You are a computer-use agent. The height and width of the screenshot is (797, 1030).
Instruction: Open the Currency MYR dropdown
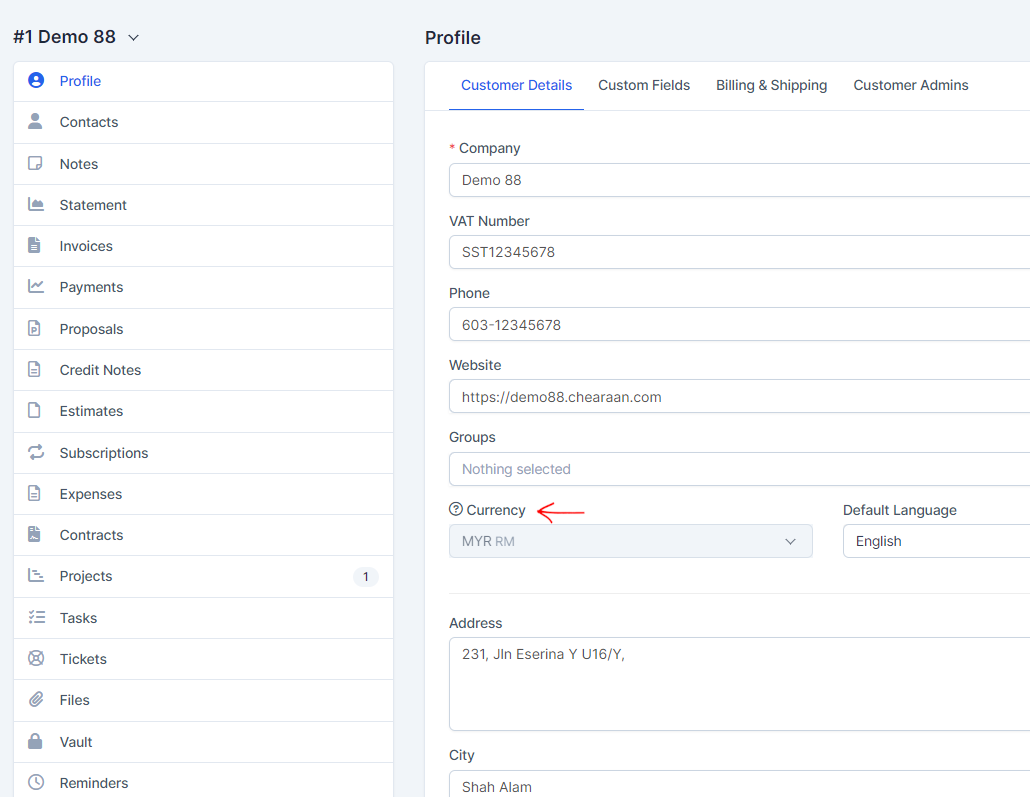point(630,541)
